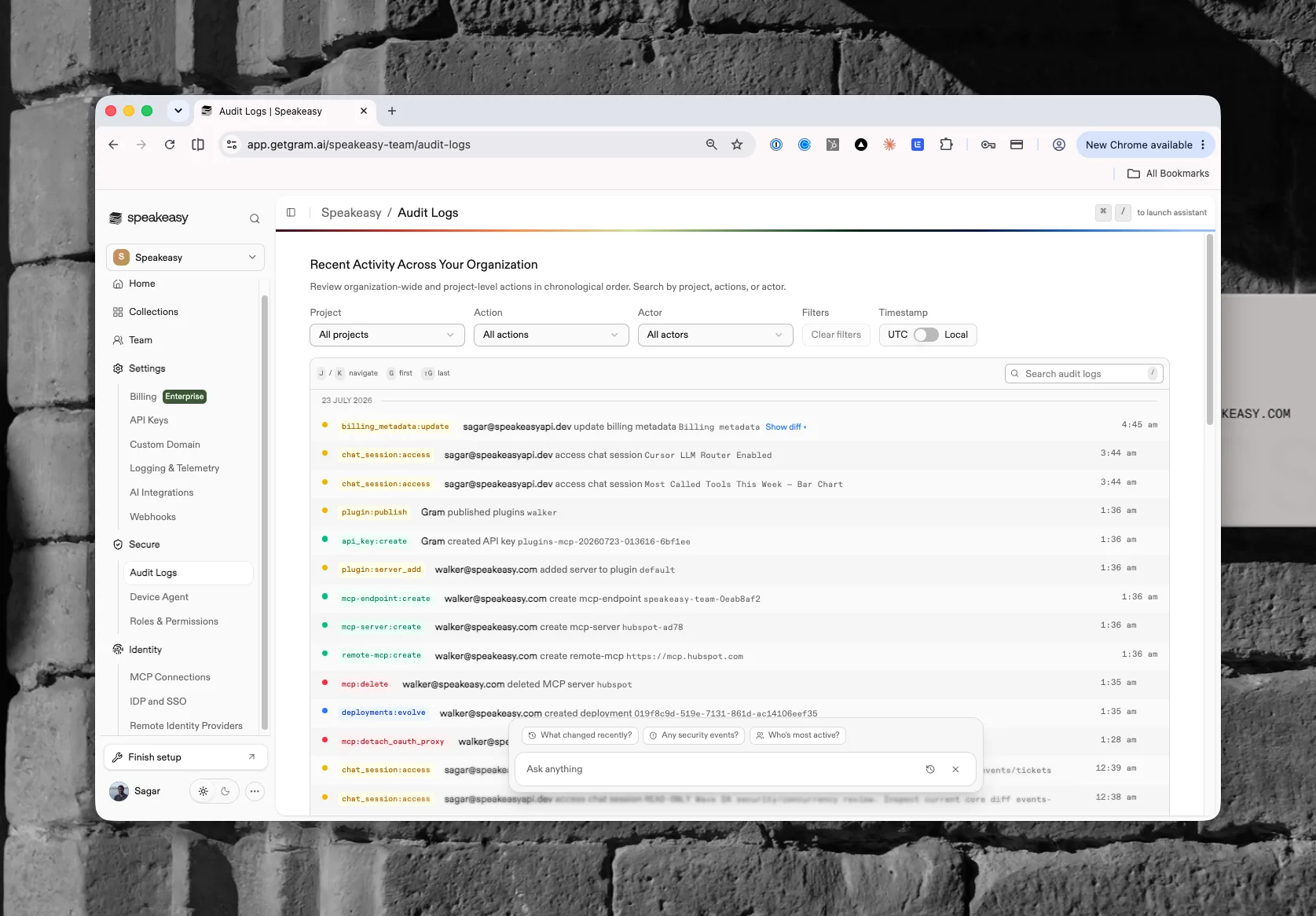This screenshot has height=916, width=1316.
Task: Click the 1Password extension icon
Action: coord(776,145)
